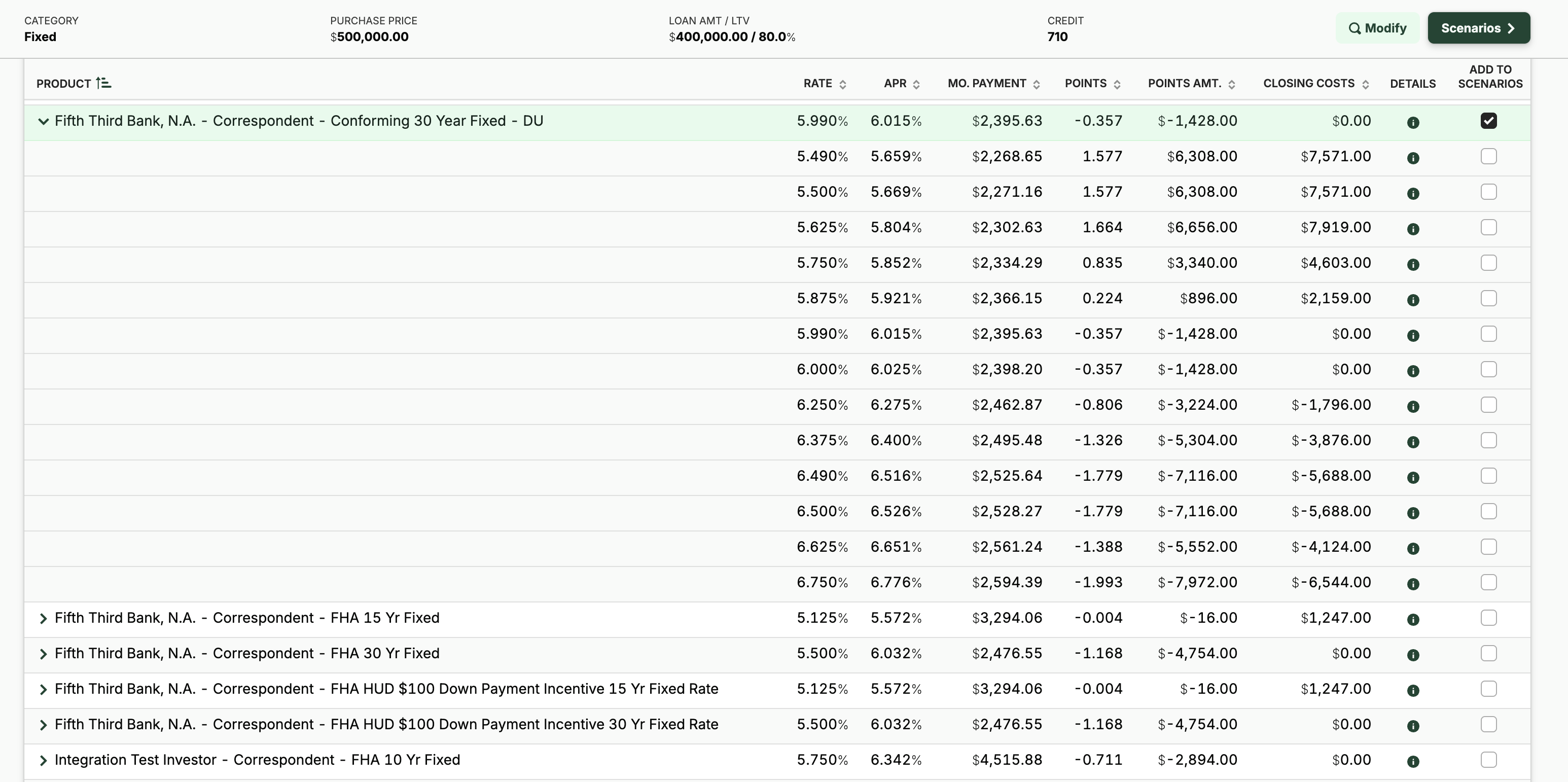1568x782 pixels.
Task: Open details info icon for 6.750% rate
Action: [1413, 584]
